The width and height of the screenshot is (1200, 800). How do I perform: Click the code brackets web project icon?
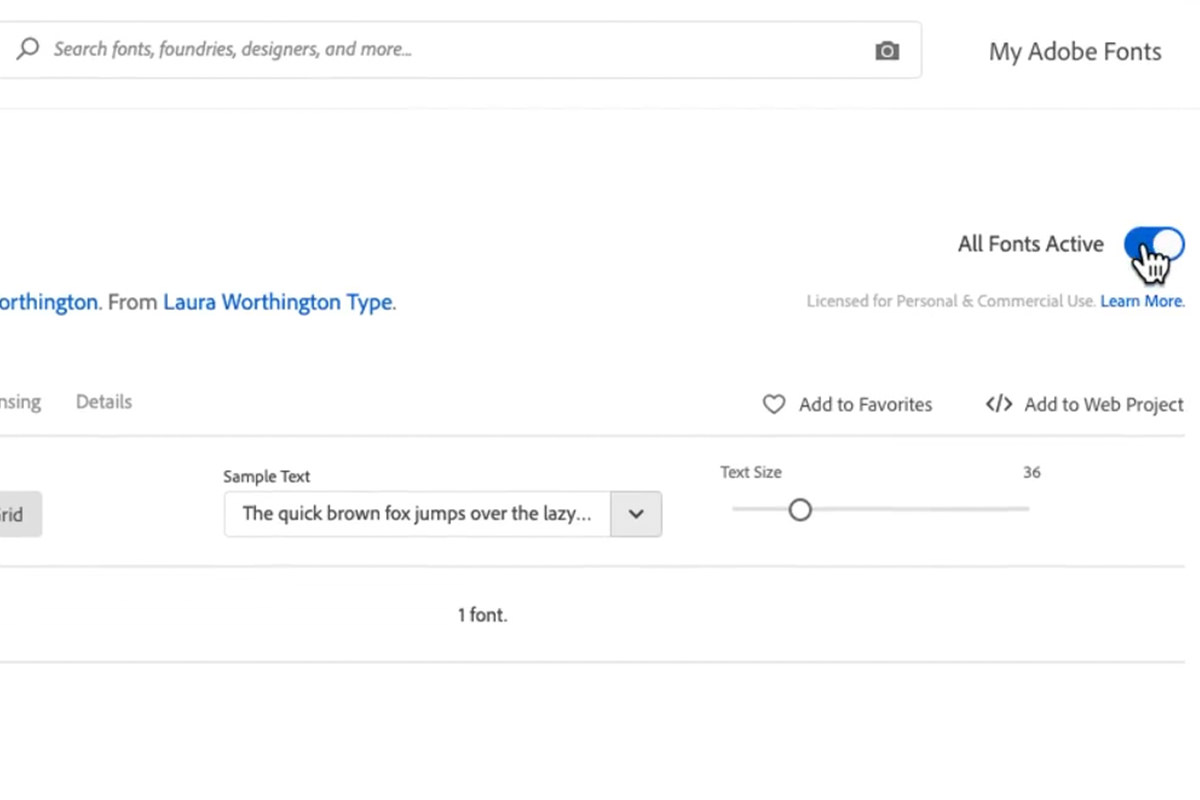999,404
